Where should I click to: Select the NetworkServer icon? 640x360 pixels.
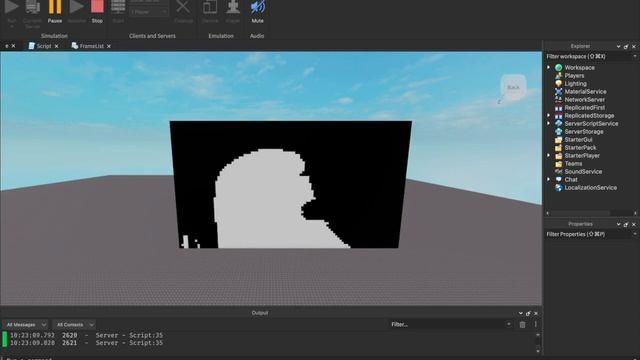click(558, 99)
